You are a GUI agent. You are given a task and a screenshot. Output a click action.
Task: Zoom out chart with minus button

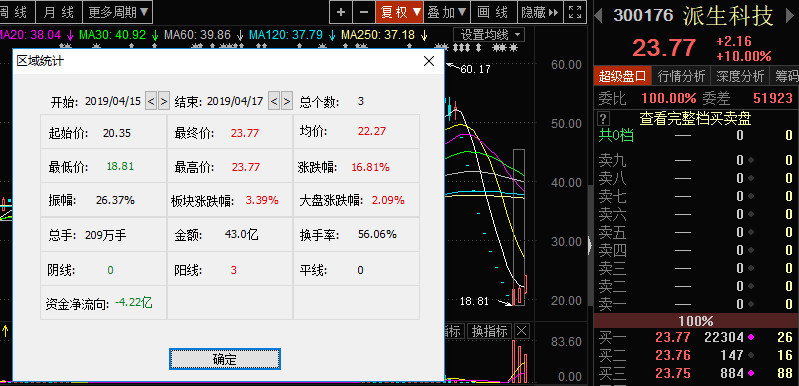click(363, 12)
